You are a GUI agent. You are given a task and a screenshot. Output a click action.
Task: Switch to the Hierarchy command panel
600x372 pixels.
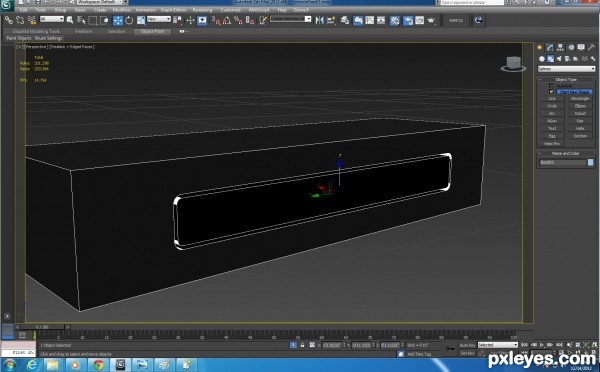[x=560, y=47]
